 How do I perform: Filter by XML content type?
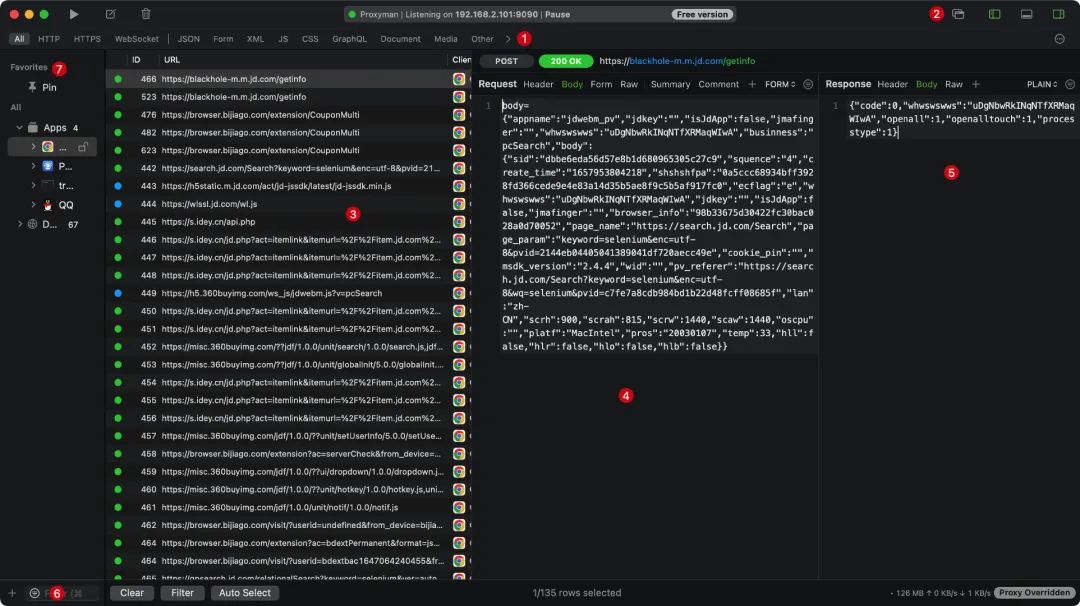(x=256, y=39)
